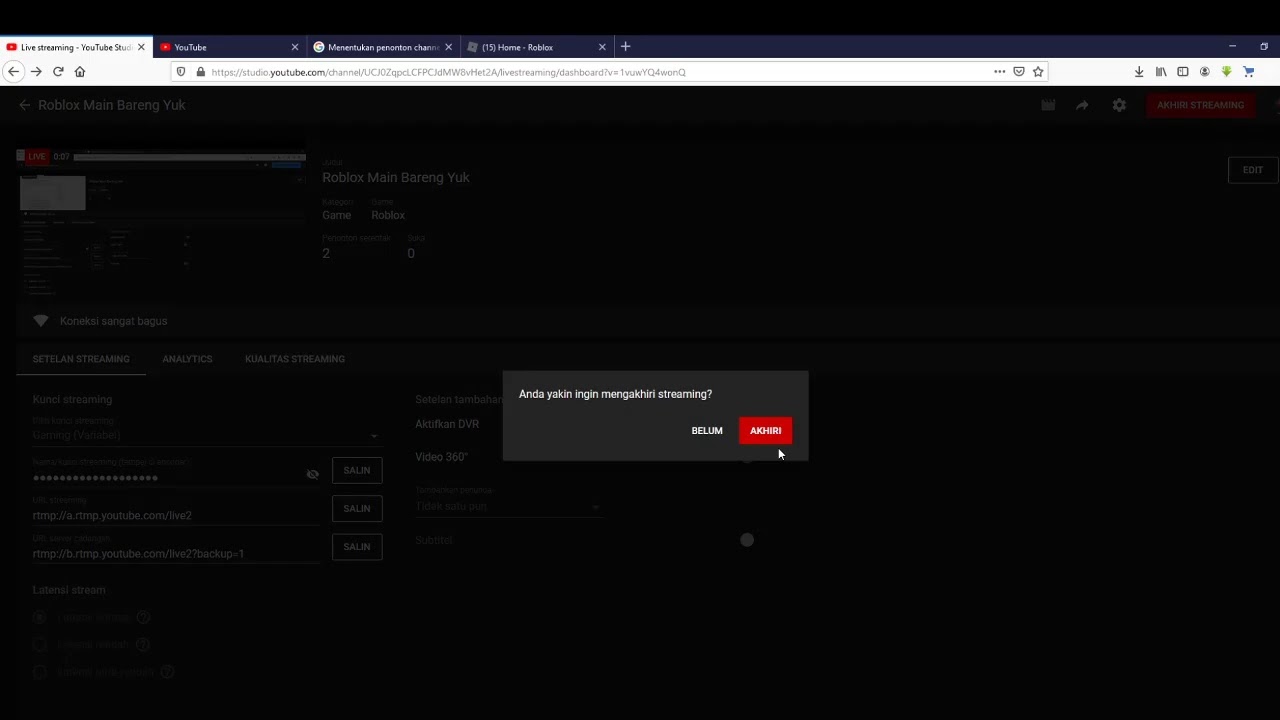The height and width of the screenshot is (720, 1280).
Task: Reload the current page
Action: point(58,72)
